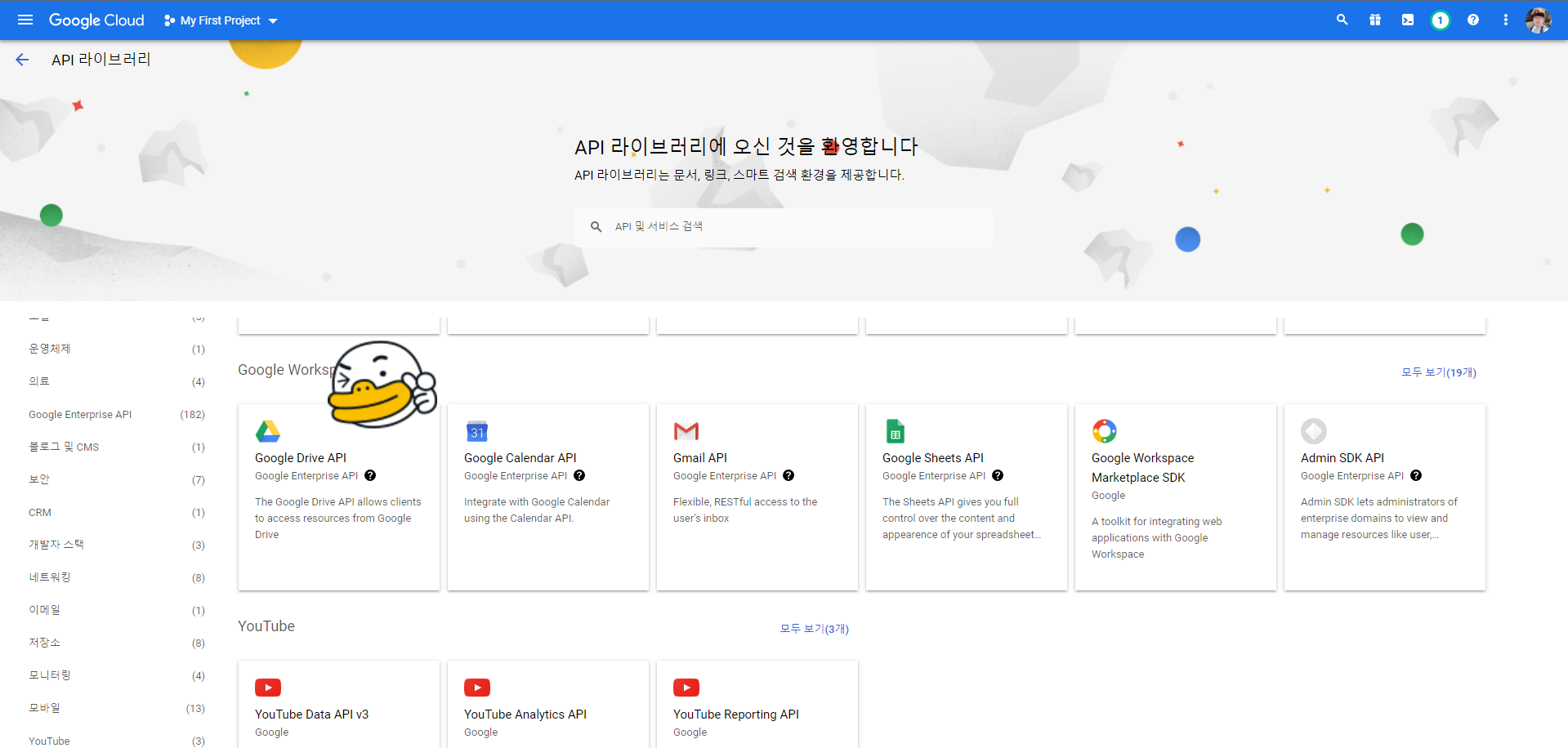Open the help question mark icon
This screenshot has height=748, width=1568.
point(1473,20)
